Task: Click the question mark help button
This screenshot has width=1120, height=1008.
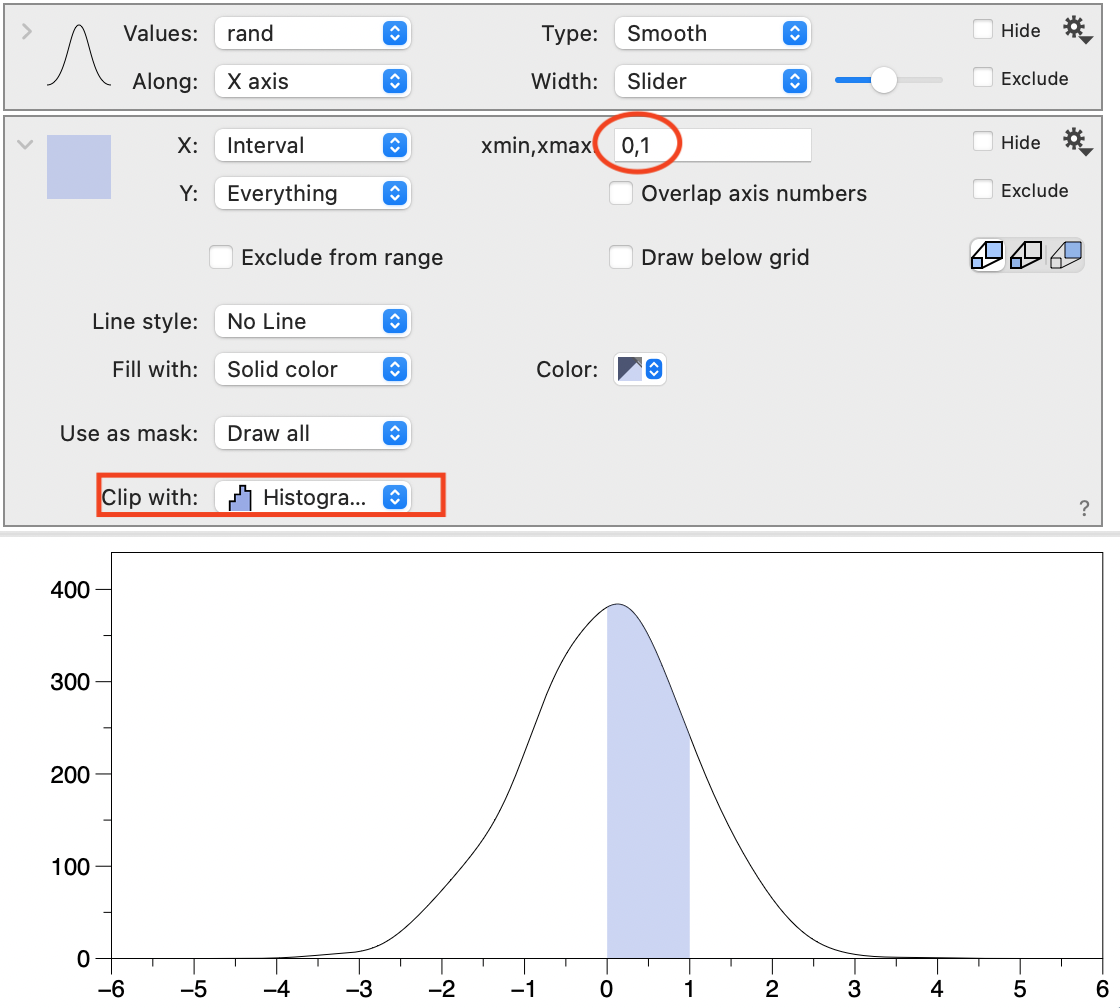Action: point(1083,509)
